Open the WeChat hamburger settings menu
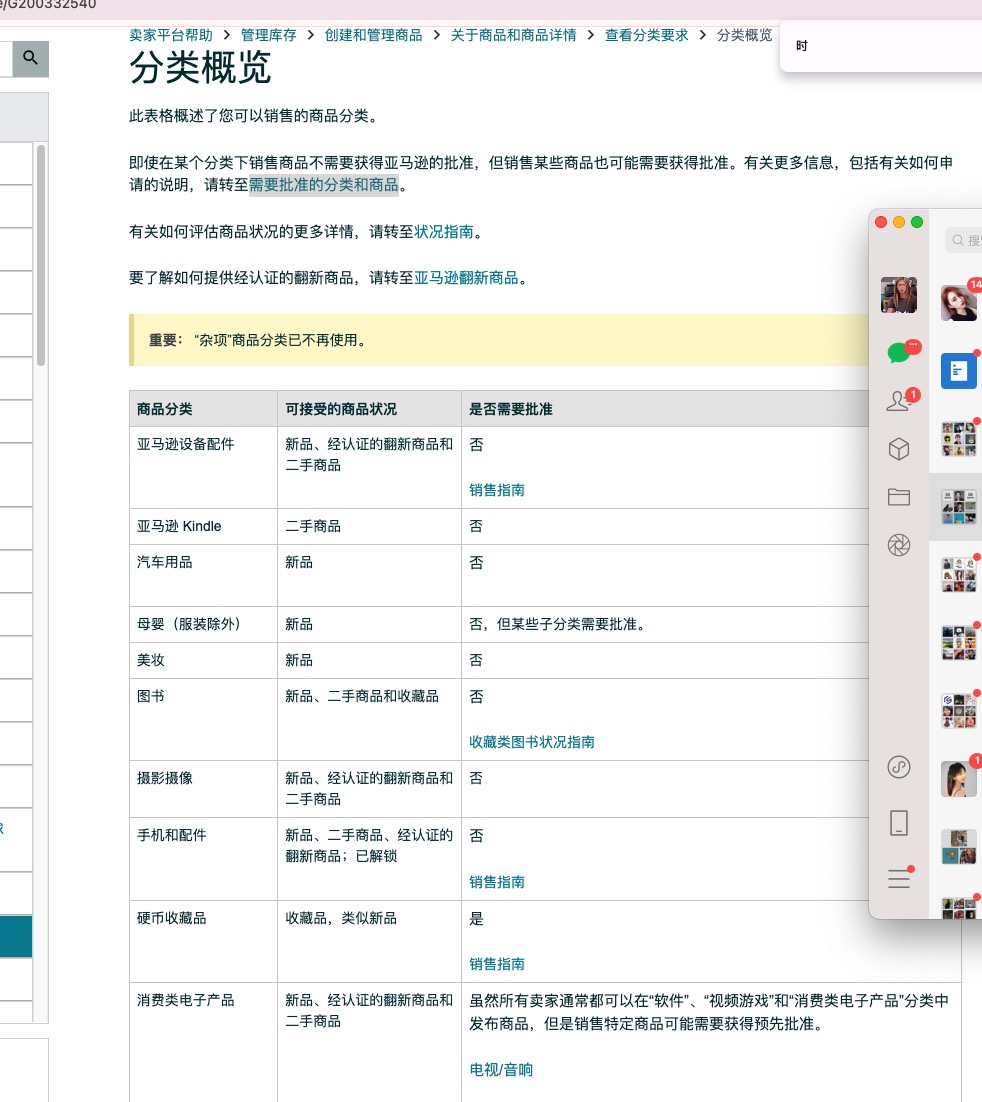Image resolution: width=982 pixels, height=1102 pixels. click(899, 879)
